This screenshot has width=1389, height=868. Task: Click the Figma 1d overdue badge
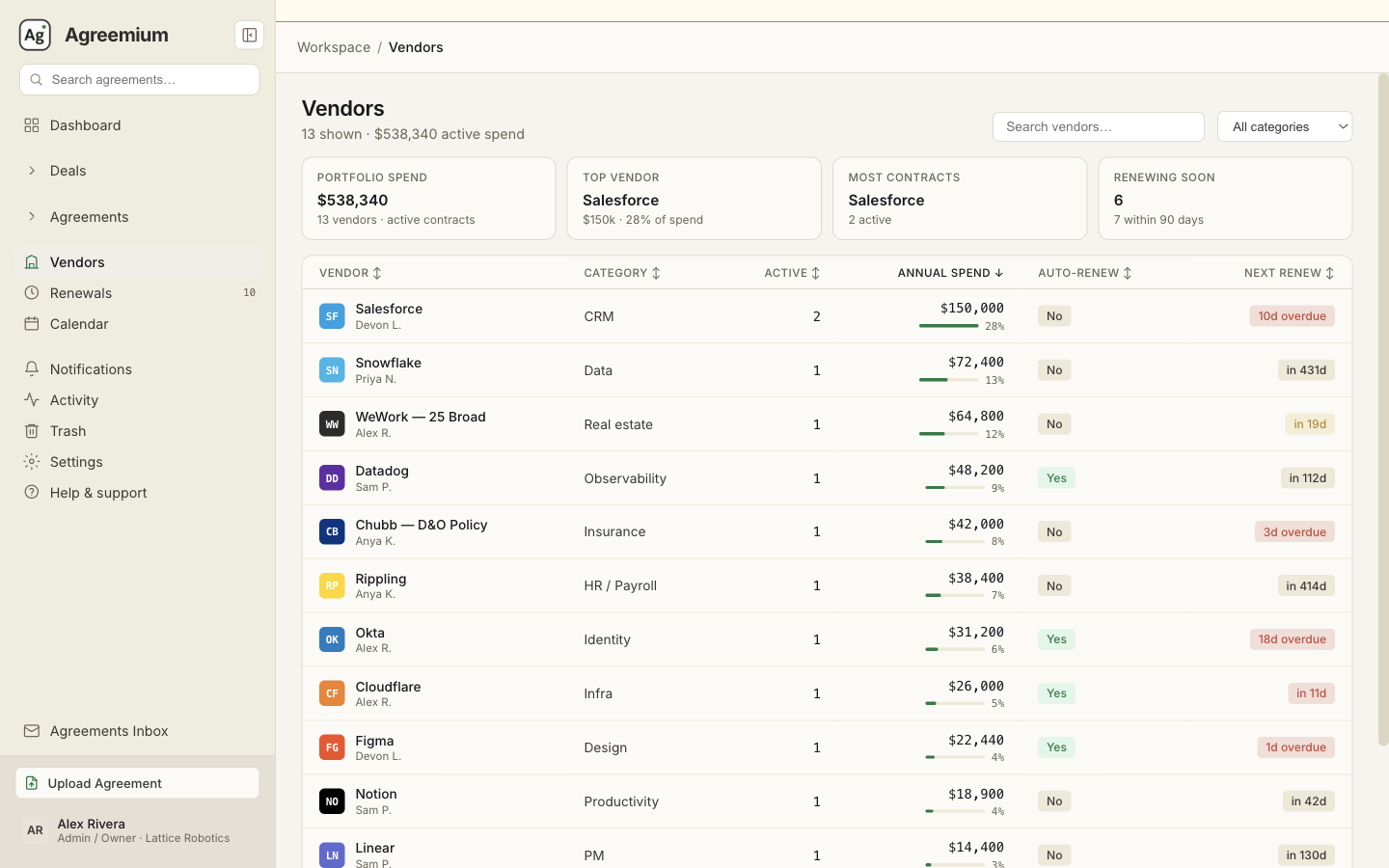coord(1295,747)
